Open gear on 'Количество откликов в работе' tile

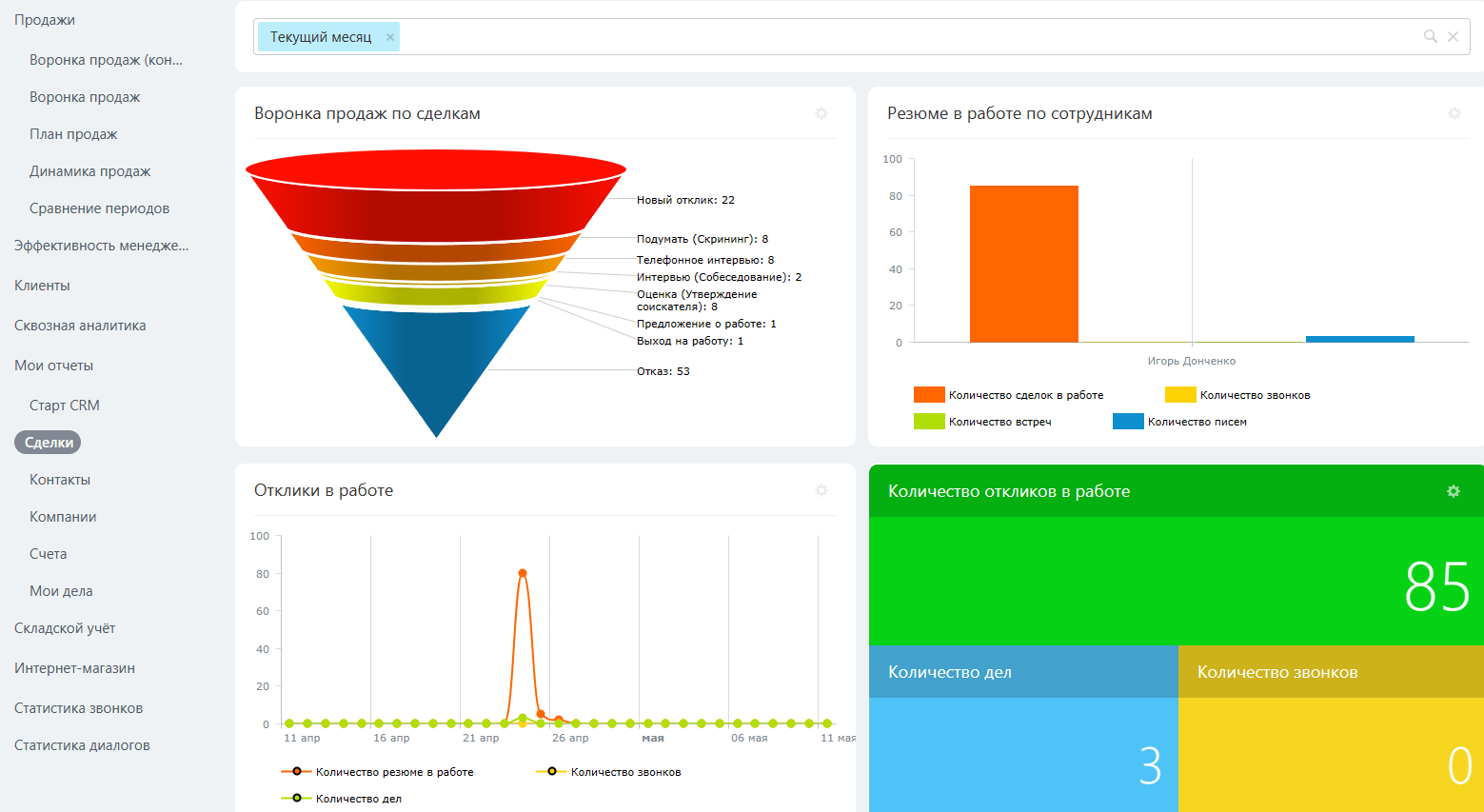point(1454,491)
